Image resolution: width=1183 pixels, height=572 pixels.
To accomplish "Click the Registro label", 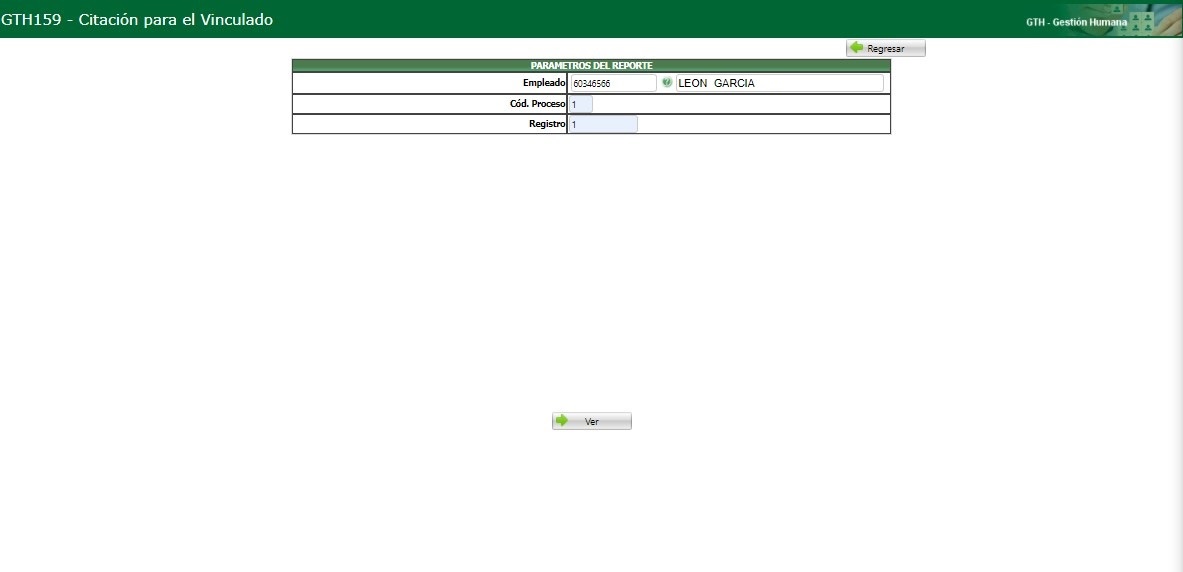I will [547, 124].
